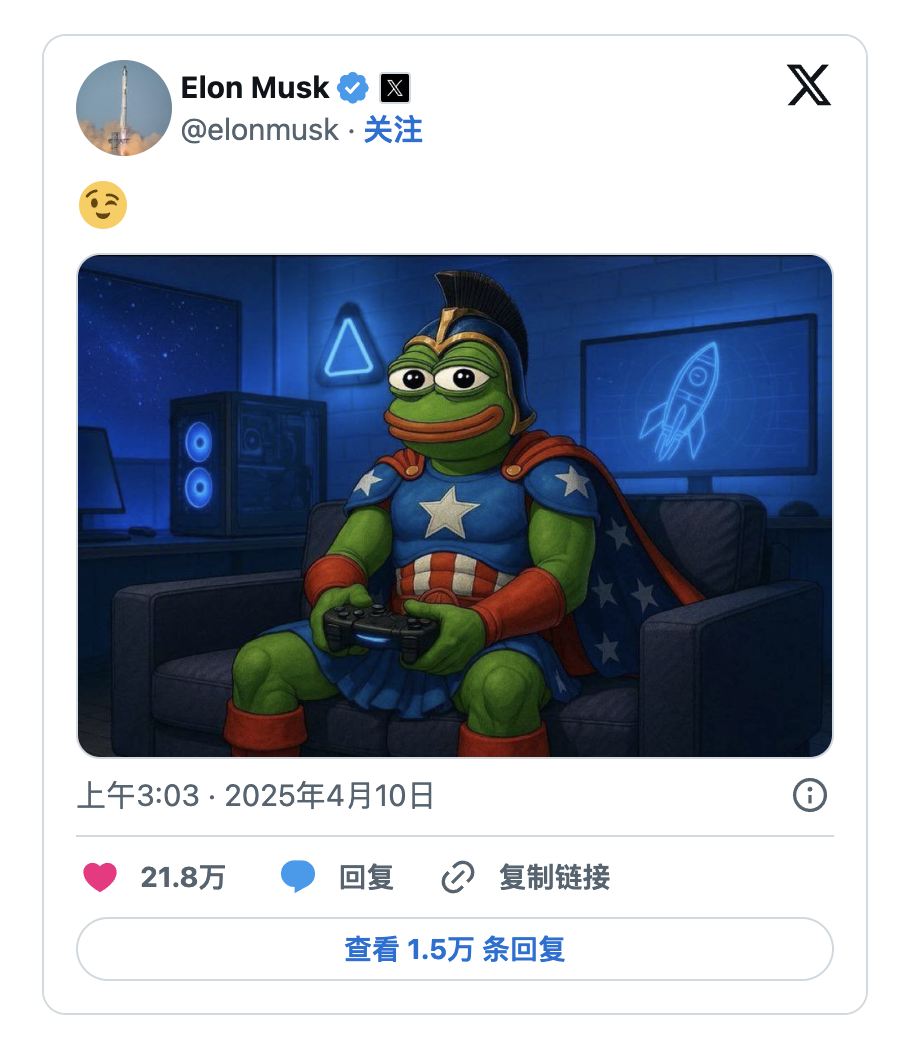Screen dimensions: 908x1038
Task: Click the chain link copy icon
Action: click(x=458, y=878)
